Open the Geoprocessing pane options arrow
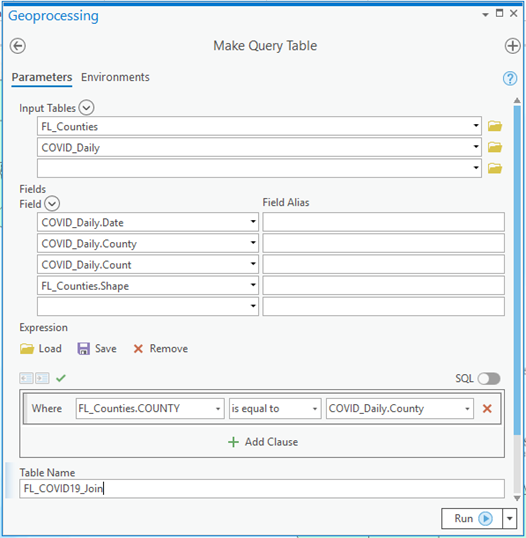Viewport: 526px width, 538px height. (485, 15)
